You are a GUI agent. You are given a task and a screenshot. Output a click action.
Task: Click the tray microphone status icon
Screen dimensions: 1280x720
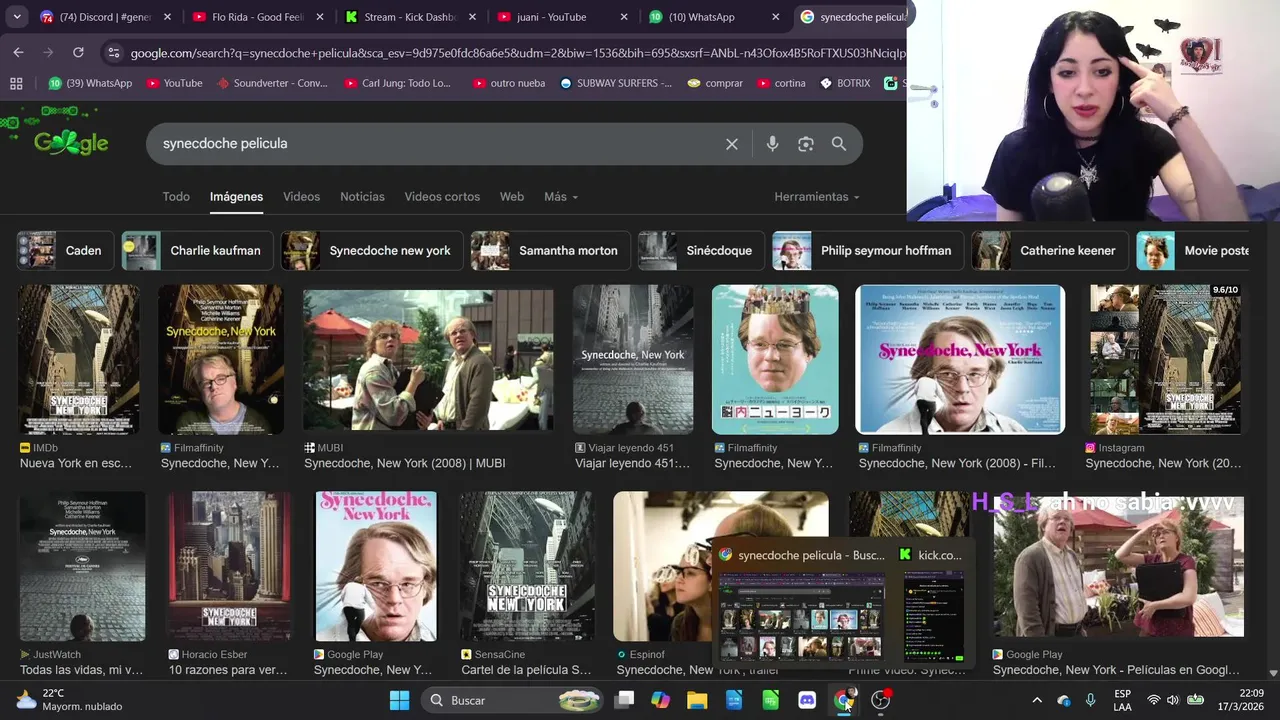tap(1090, 700)
